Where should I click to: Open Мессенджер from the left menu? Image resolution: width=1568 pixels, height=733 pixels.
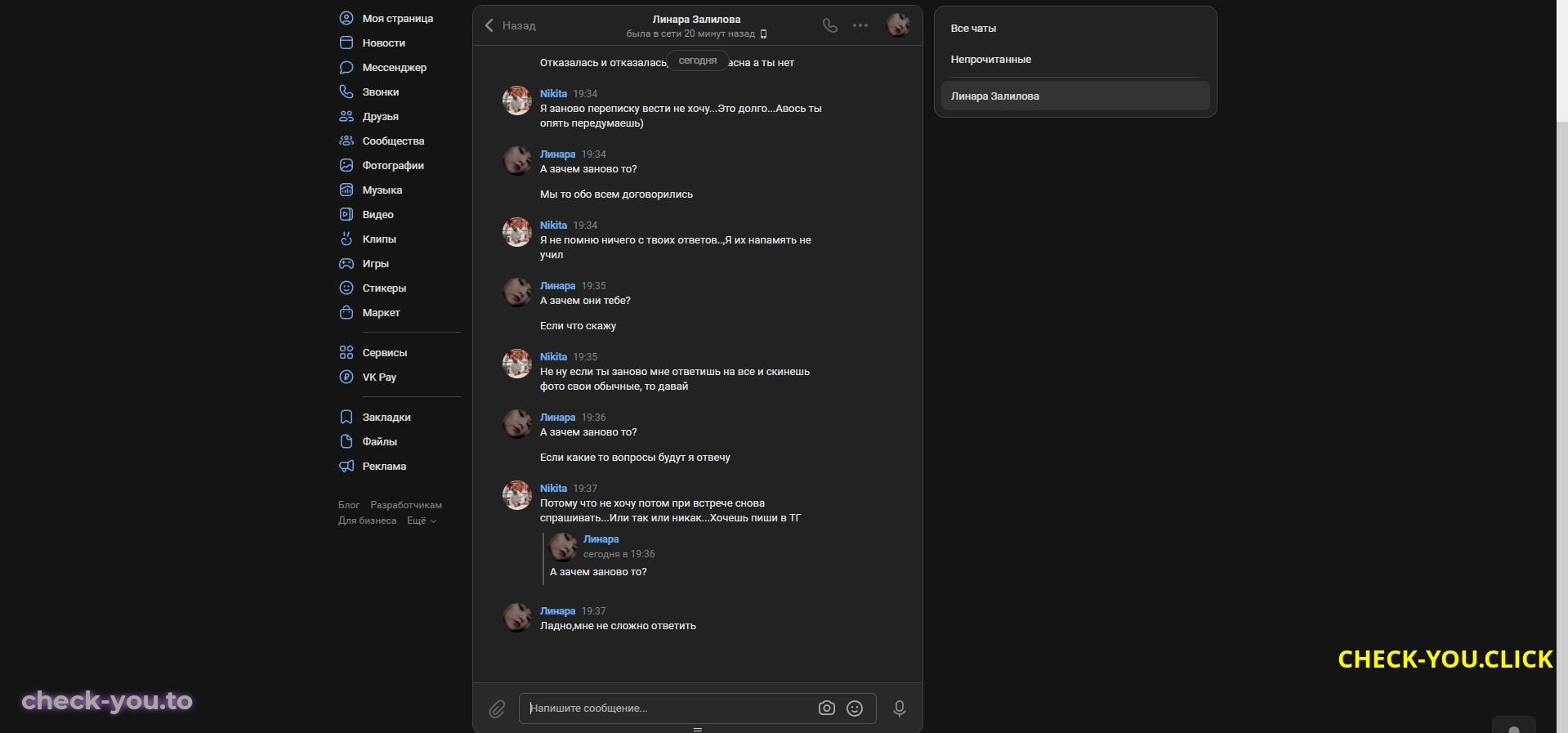pos(395,67)
